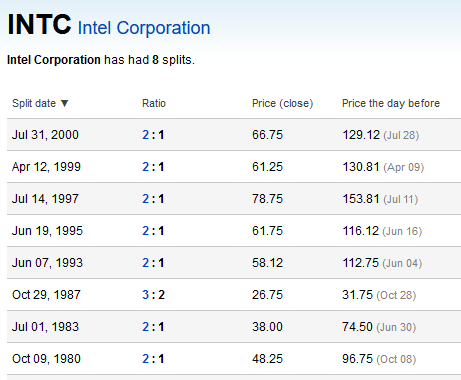Viewport: 461px width, 380px height.
Task: Click the 130.81 (Apr 09) prior price
Action: pyautogui.click(x=383, y=167)
